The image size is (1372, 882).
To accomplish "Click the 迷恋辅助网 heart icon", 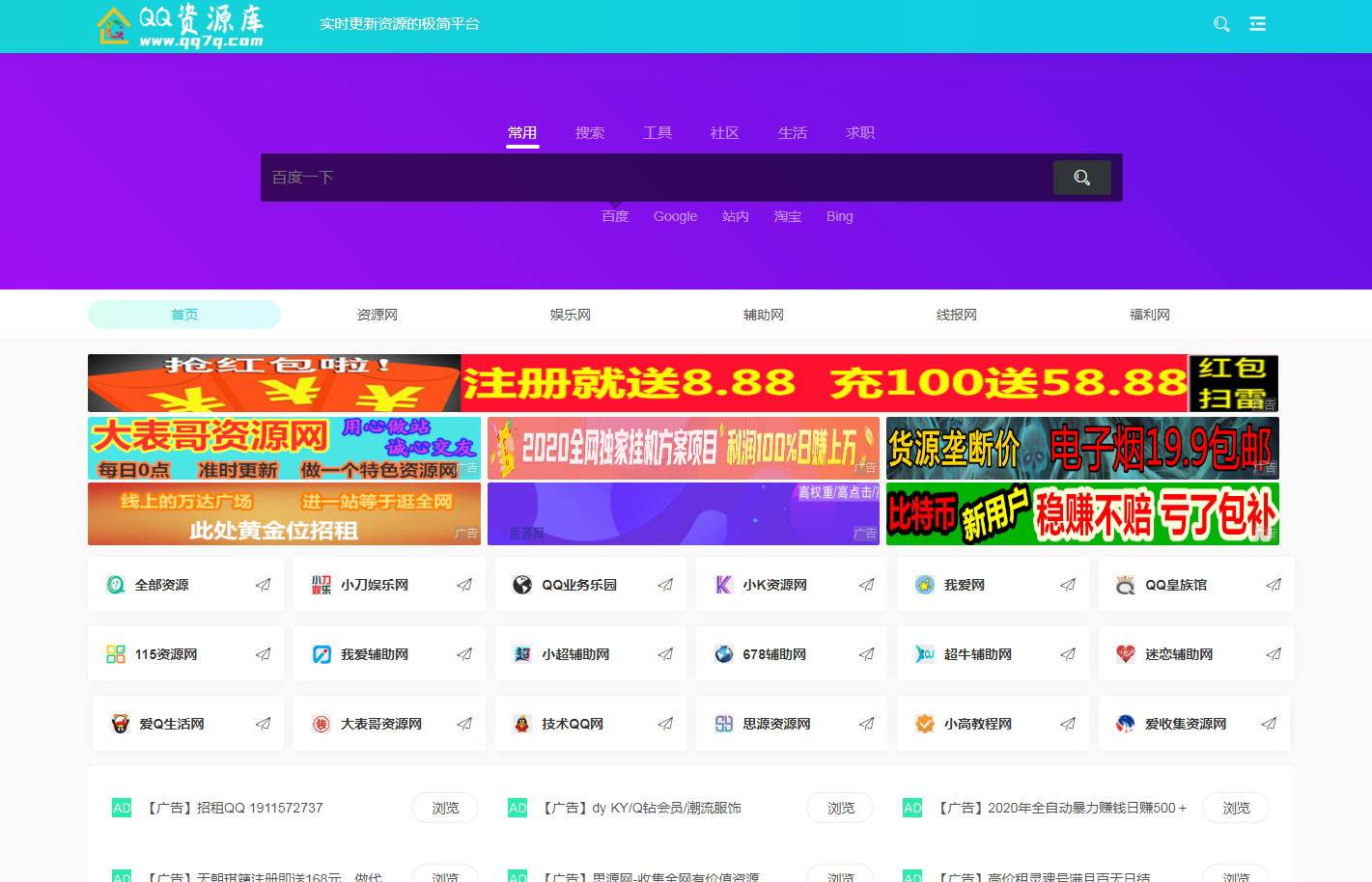I will pos(1125,654).
